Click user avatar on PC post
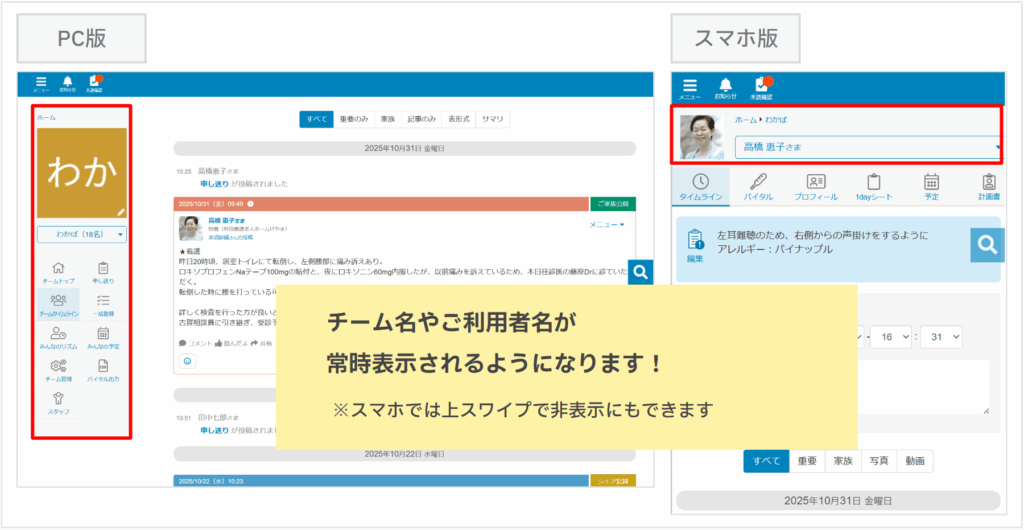This screenshot has height=530, width=1024. click(191, 228)
